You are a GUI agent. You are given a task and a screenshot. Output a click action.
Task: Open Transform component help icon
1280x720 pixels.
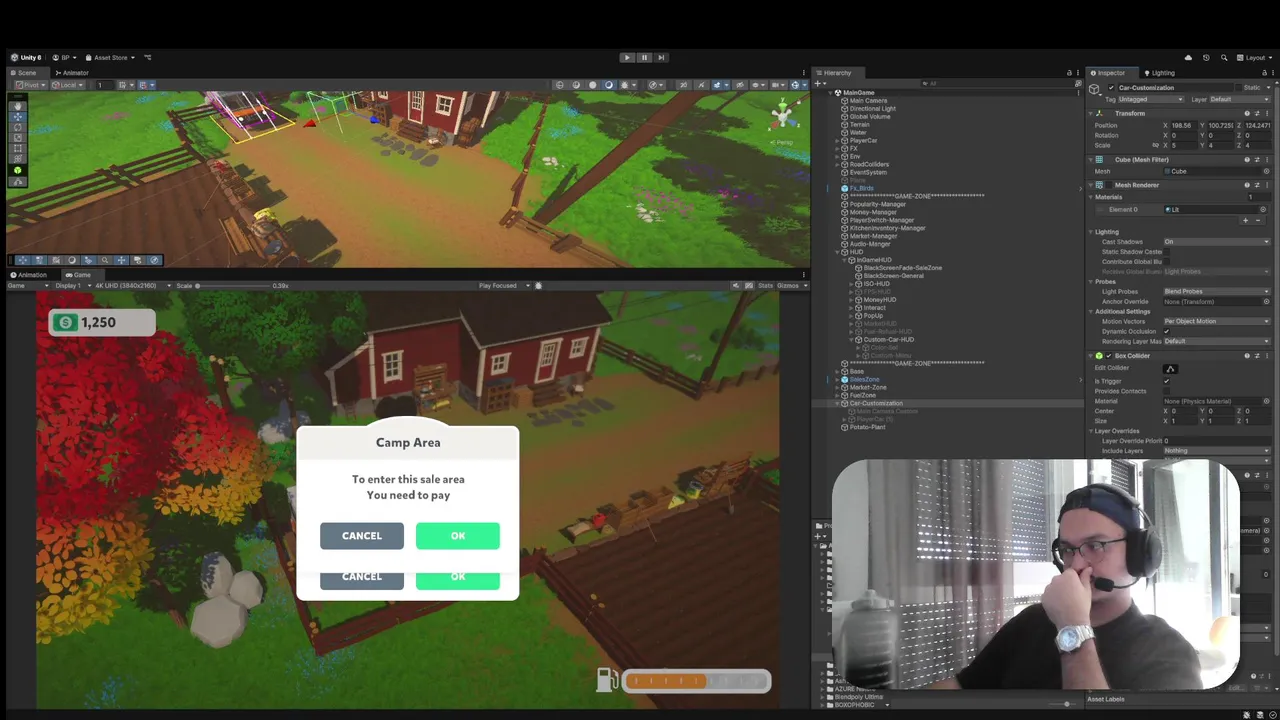1248,113
